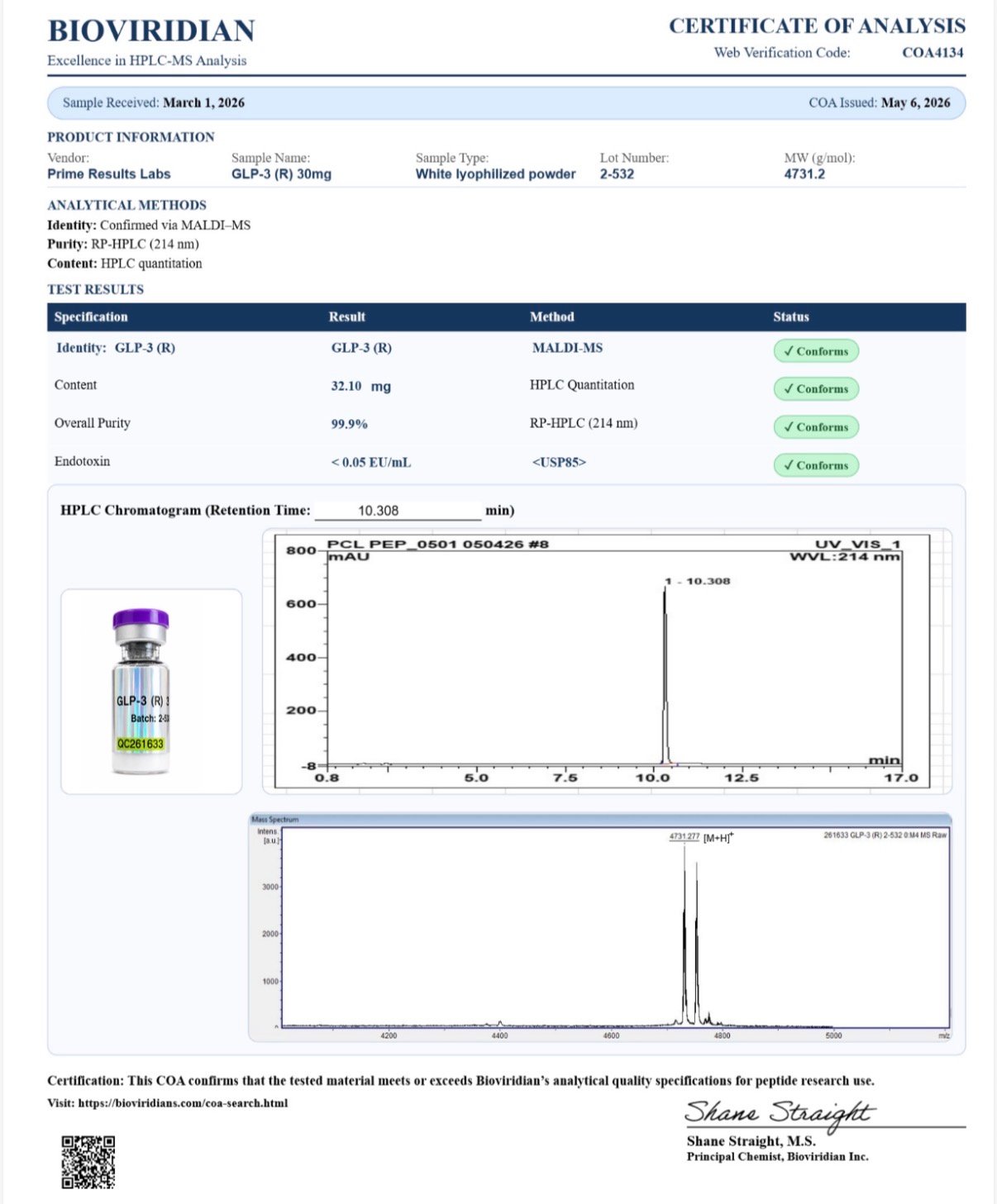Click the Status column header
Viewport: 997px width, 1204px height.
pos(791,317)
